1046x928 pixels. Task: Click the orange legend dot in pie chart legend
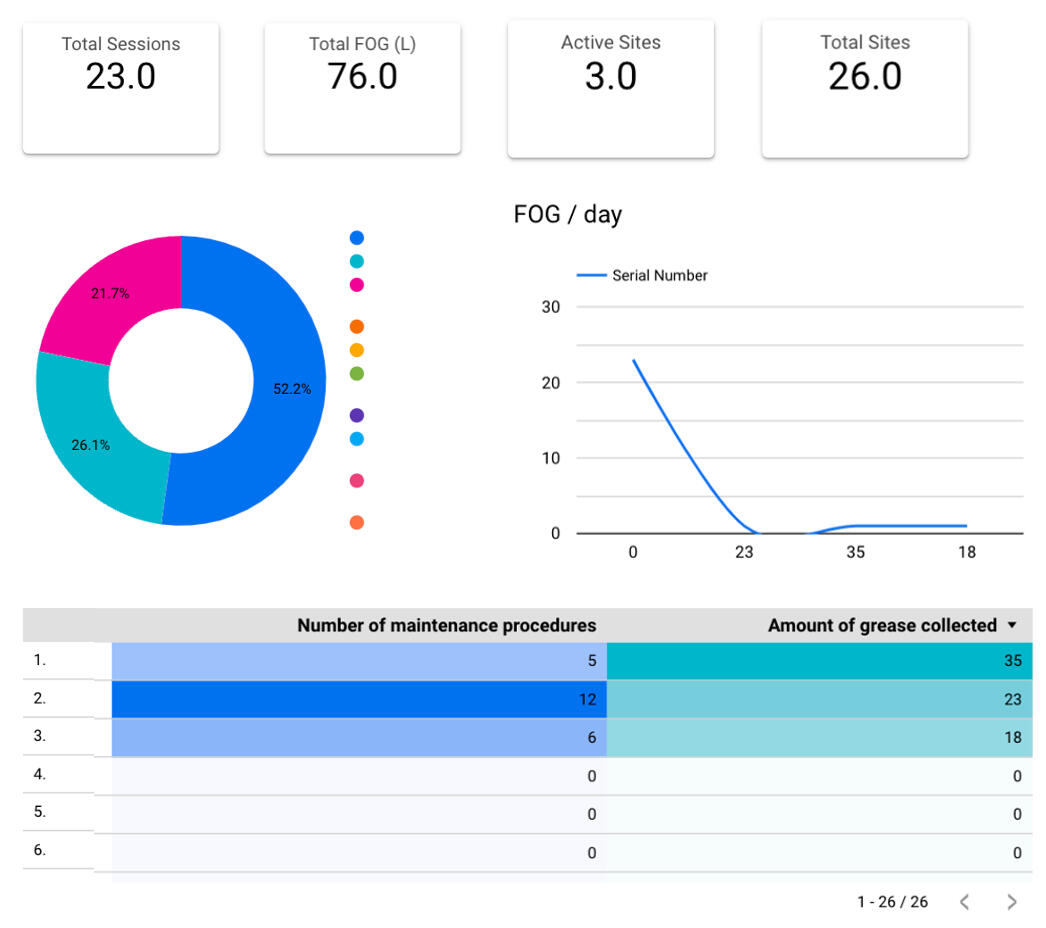click(356, 325)
